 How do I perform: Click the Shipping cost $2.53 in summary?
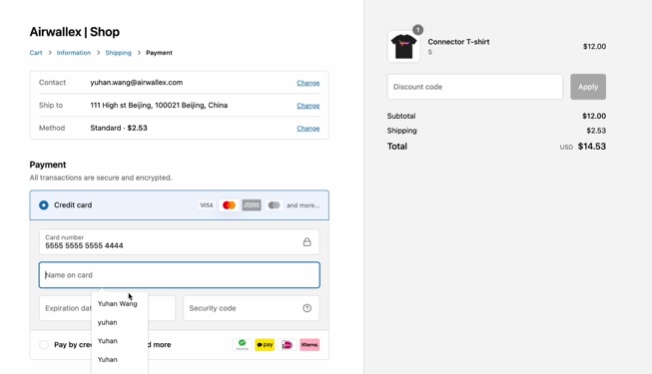click(596, 131)
